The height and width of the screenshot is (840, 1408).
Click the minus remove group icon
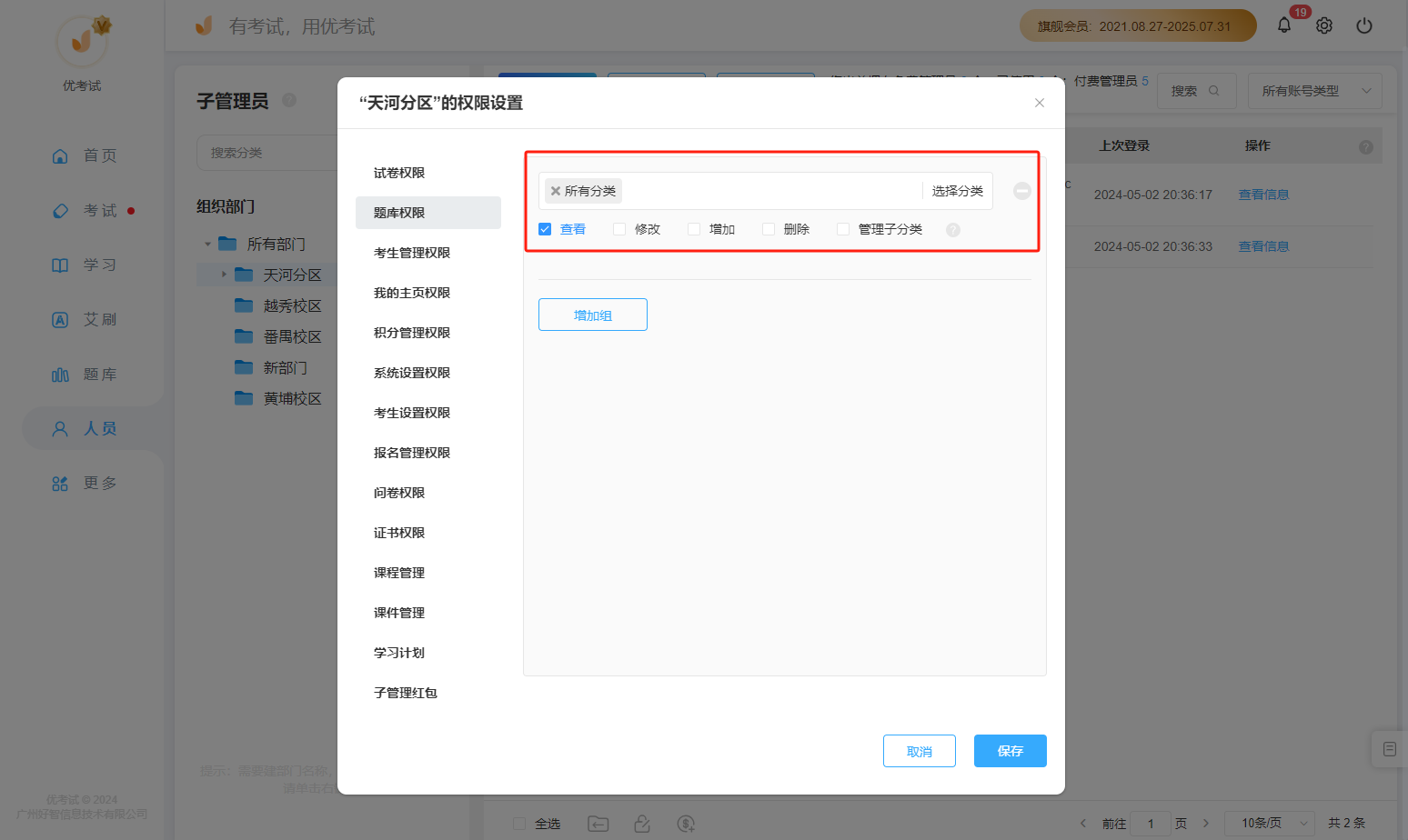[1022, 191]
